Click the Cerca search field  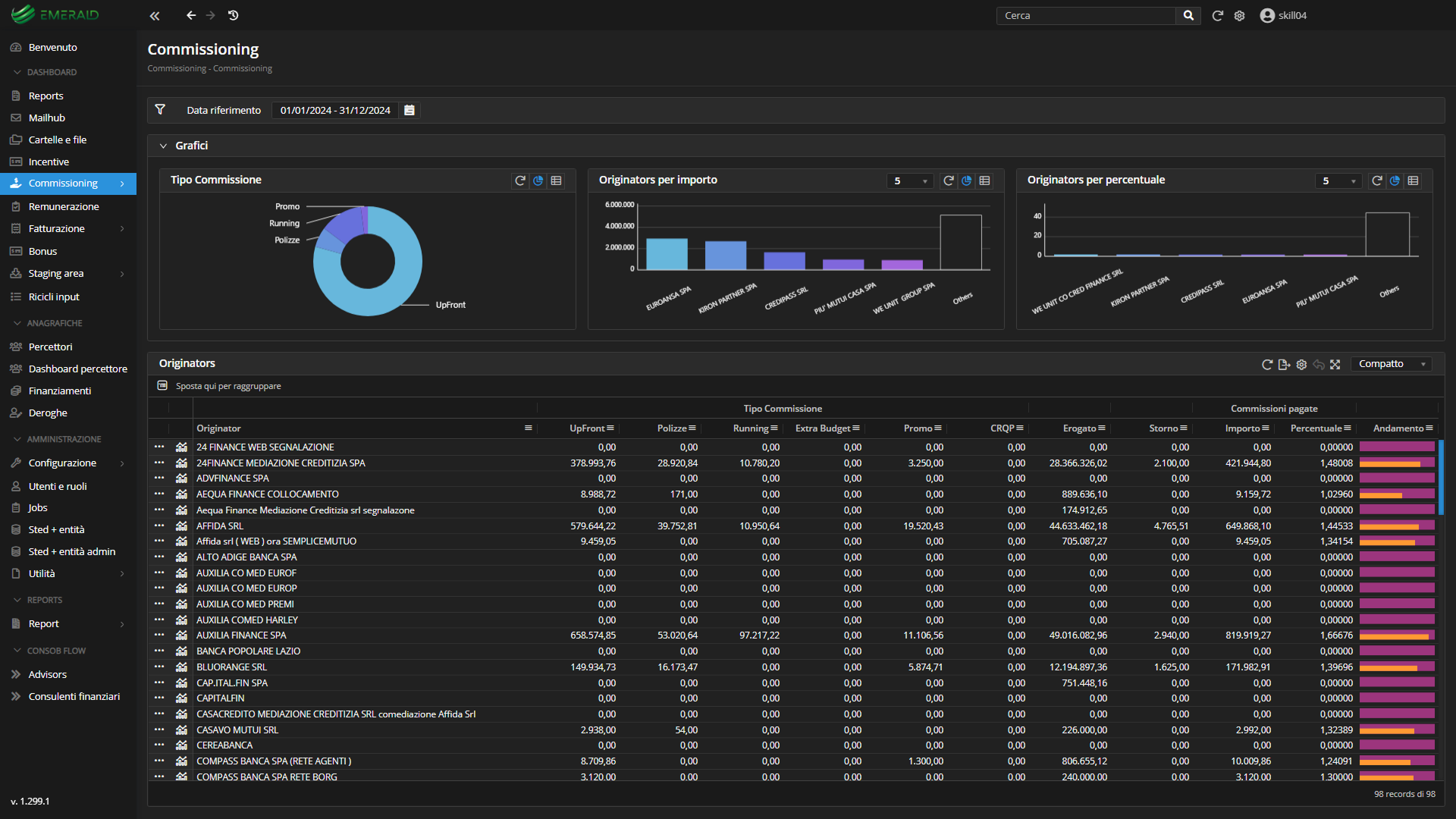(x=1086, y=15)
